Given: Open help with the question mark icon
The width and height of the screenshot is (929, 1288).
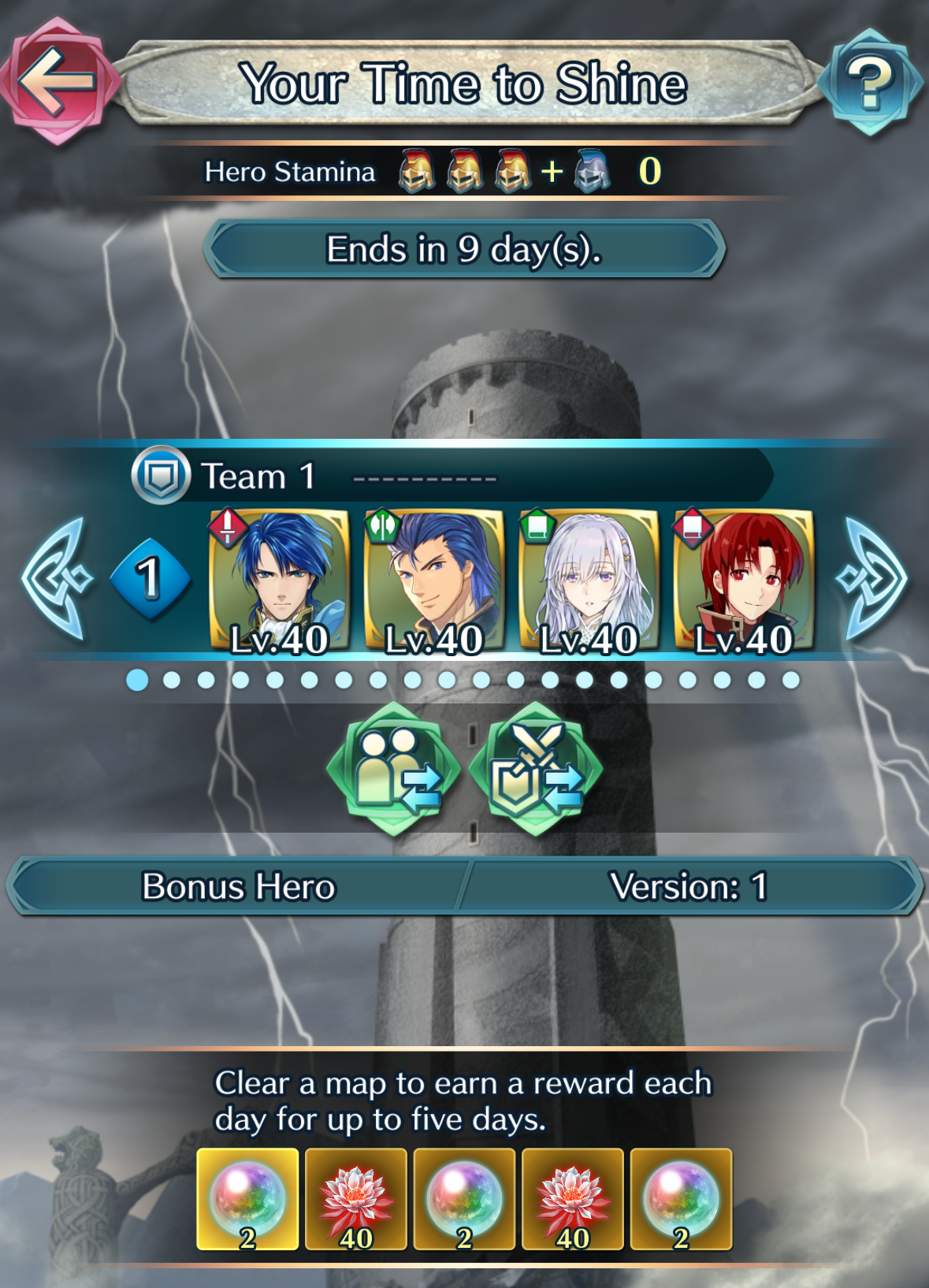Looking at the screenshot, I should (x=871, y=82).
